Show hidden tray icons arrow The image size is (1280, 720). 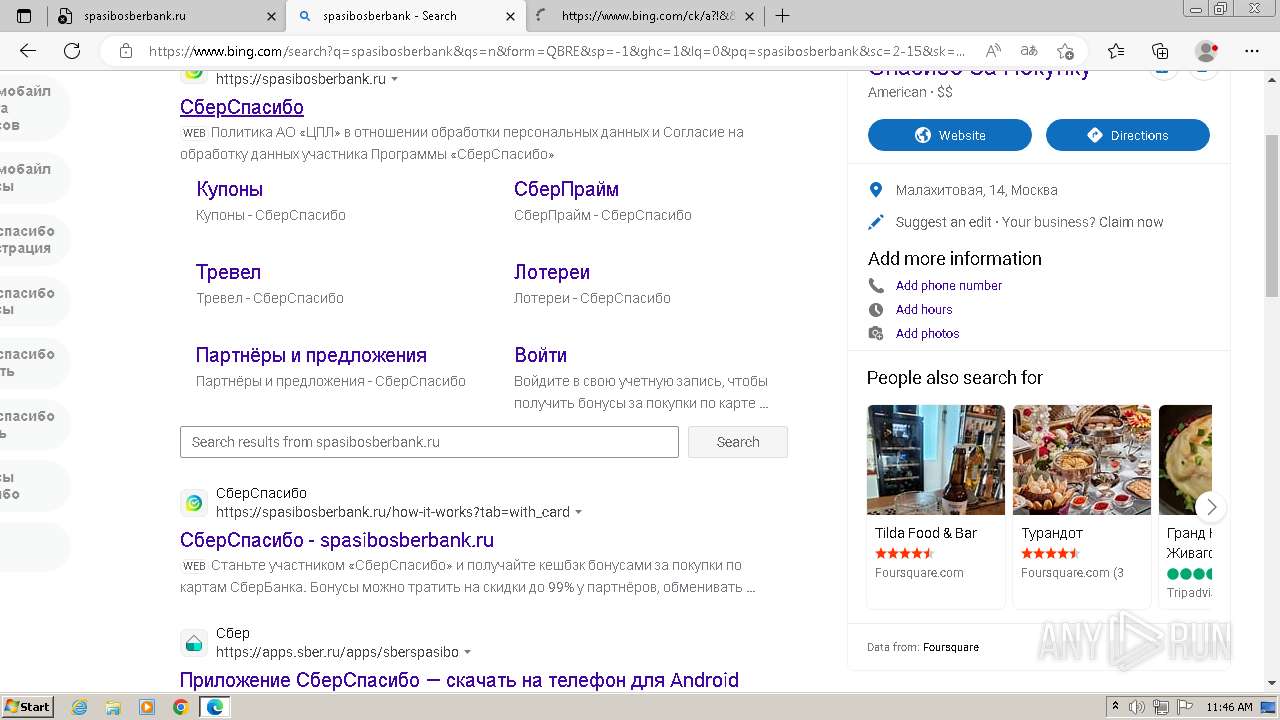click(x=1115, y=707)
